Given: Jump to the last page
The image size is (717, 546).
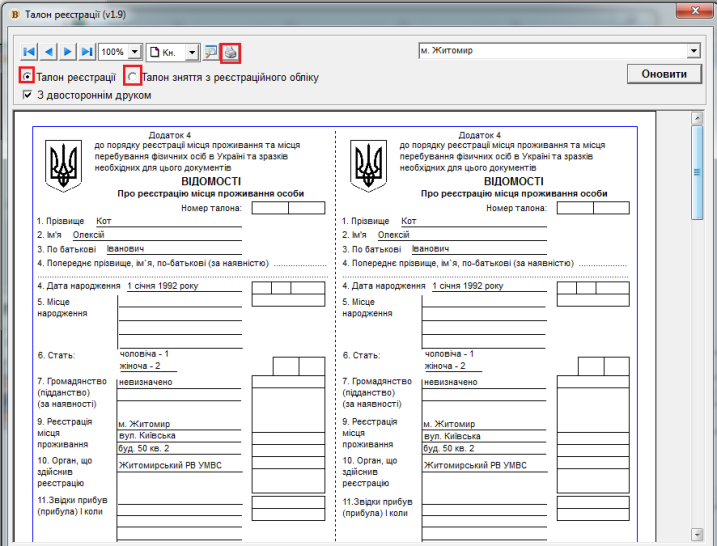Looking at the screenshot, I should click(x=87, y=51).
